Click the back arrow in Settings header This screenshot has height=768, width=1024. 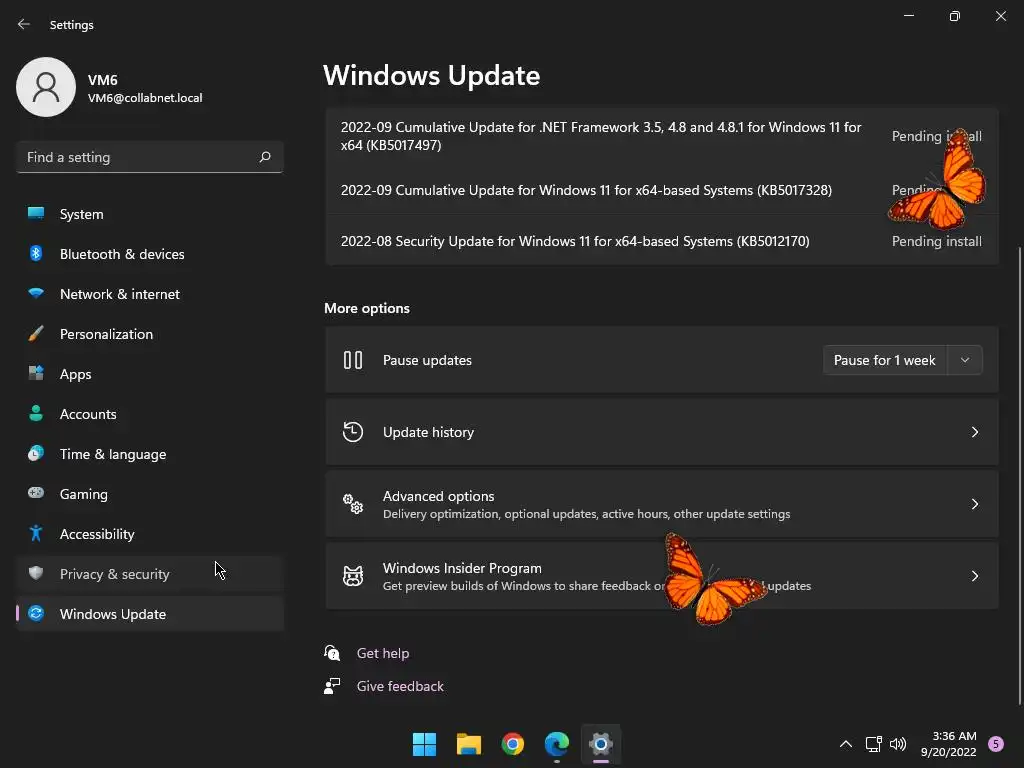click(24, 24)
